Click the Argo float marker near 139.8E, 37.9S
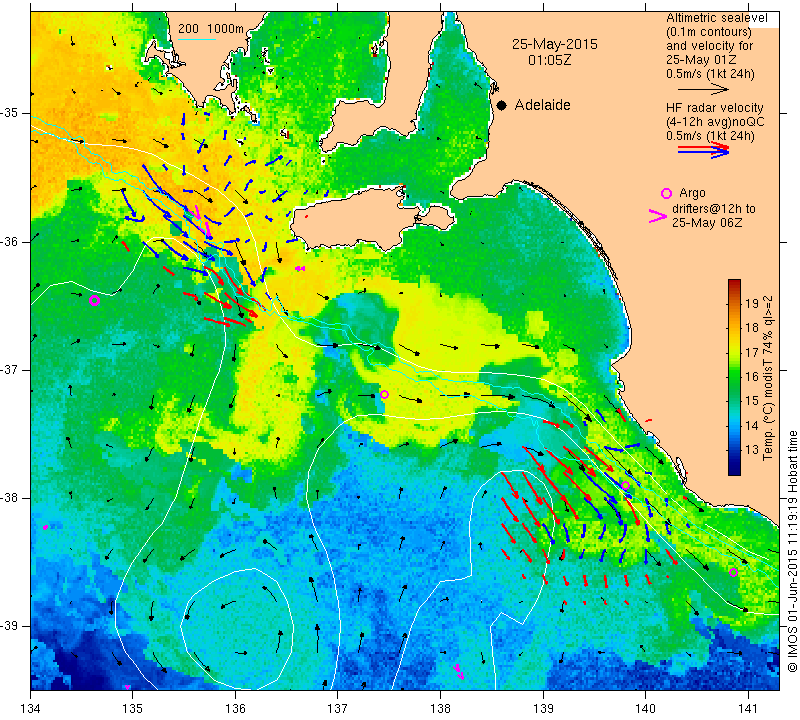 pyautogui.click(x=626, y=485)
